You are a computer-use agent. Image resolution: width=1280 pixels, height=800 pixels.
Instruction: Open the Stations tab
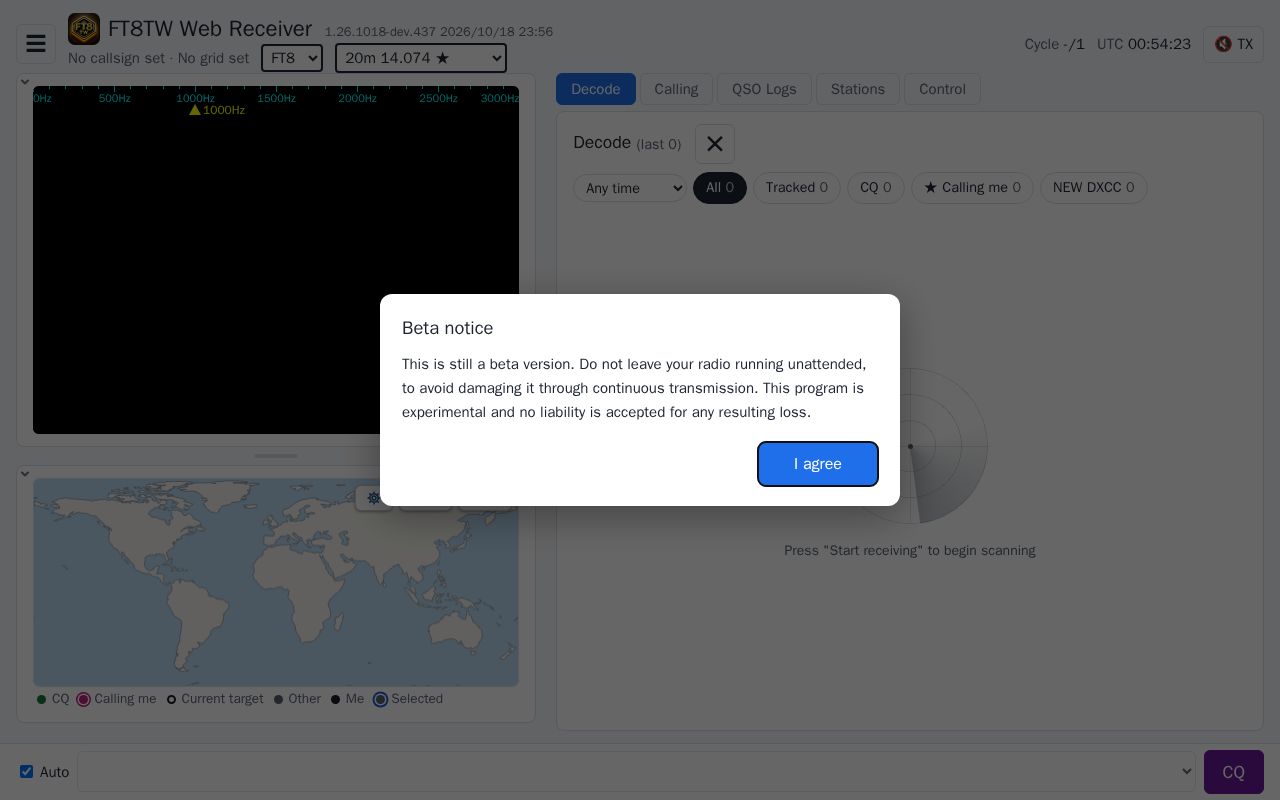[x=858, y=89]
